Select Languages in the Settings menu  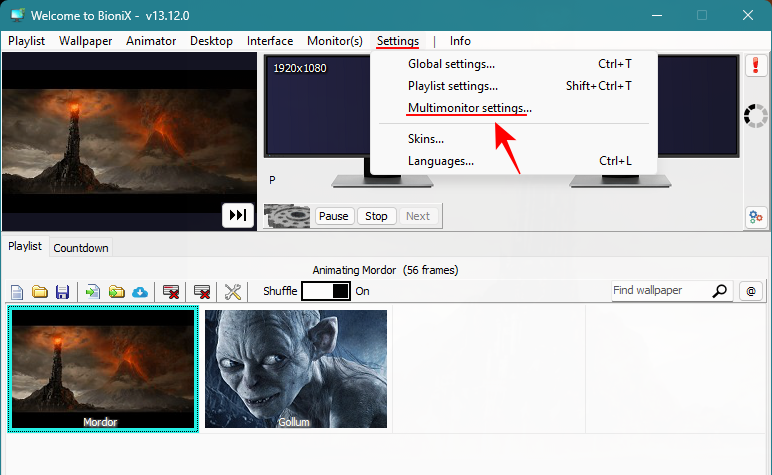click(440, 161)
